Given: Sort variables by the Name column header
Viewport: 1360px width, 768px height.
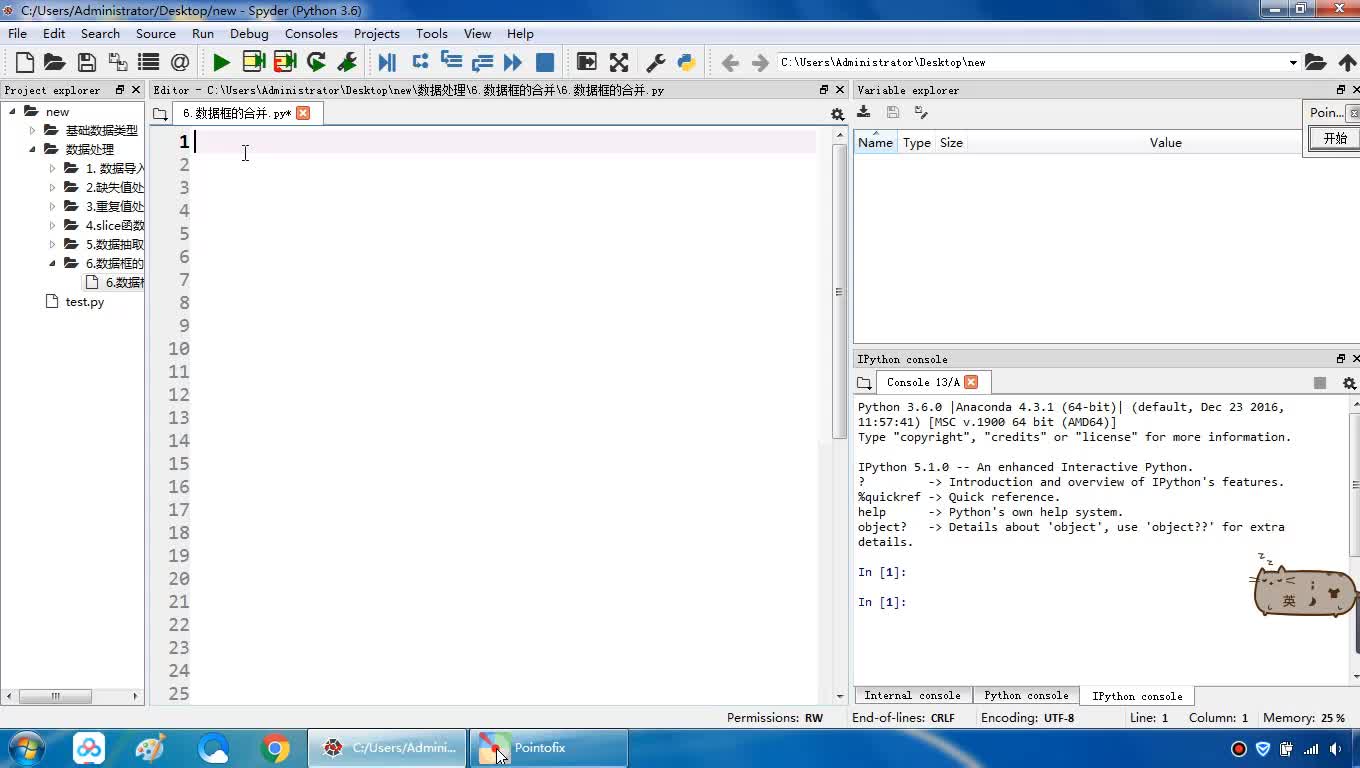Looking at the screenshot, I should [x=875, y=143].
